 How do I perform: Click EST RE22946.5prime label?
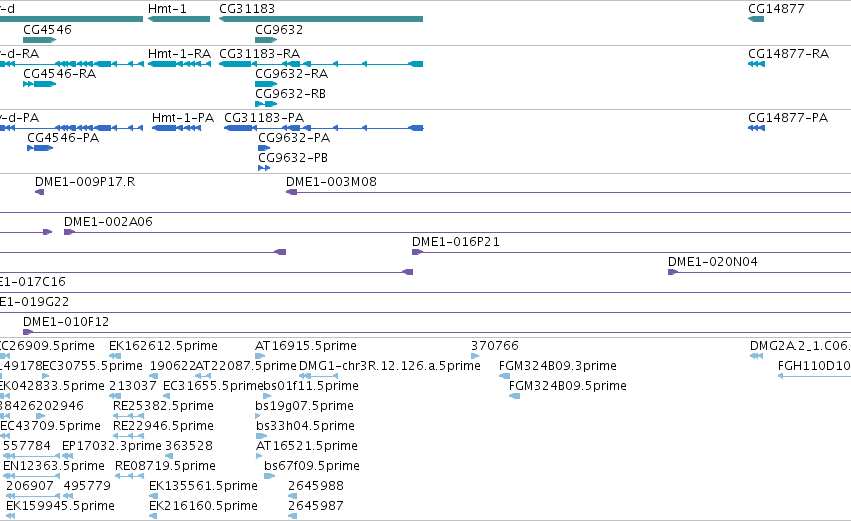tap(163, 426)
